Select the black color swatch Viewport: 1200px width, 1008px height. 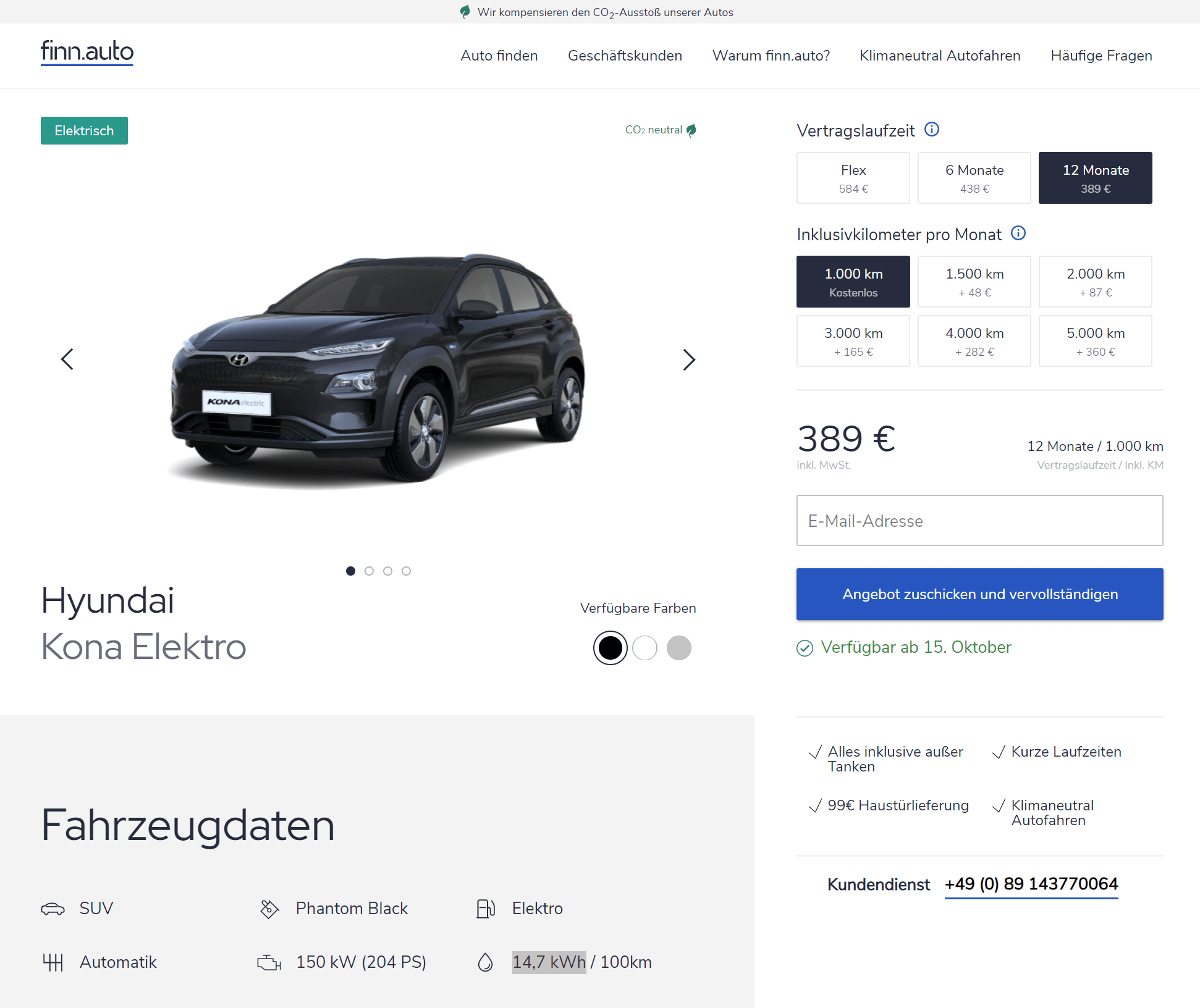coord(611,648)
